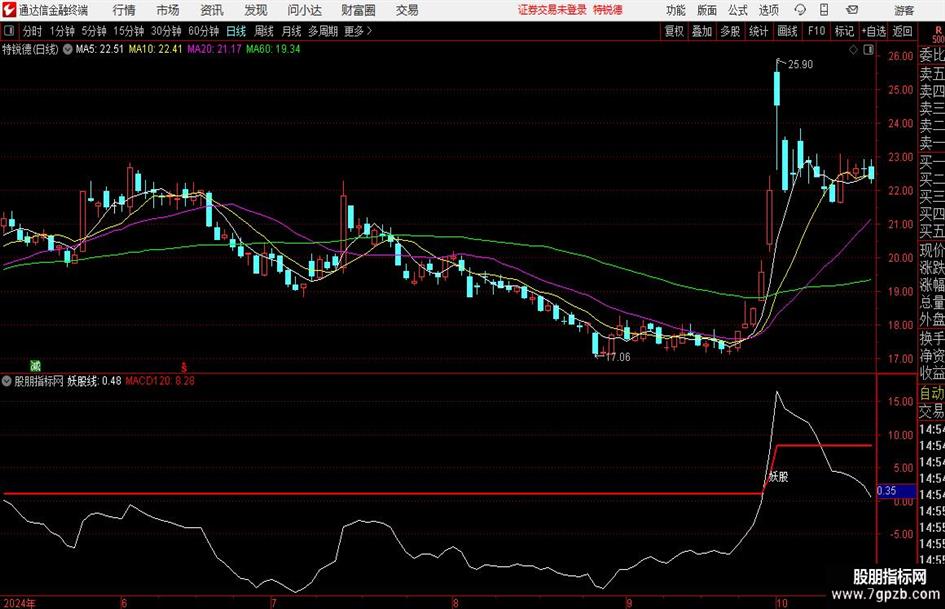Click the 多股 multi-stock button
Viewport: 945px width, 609px height.
730,31
